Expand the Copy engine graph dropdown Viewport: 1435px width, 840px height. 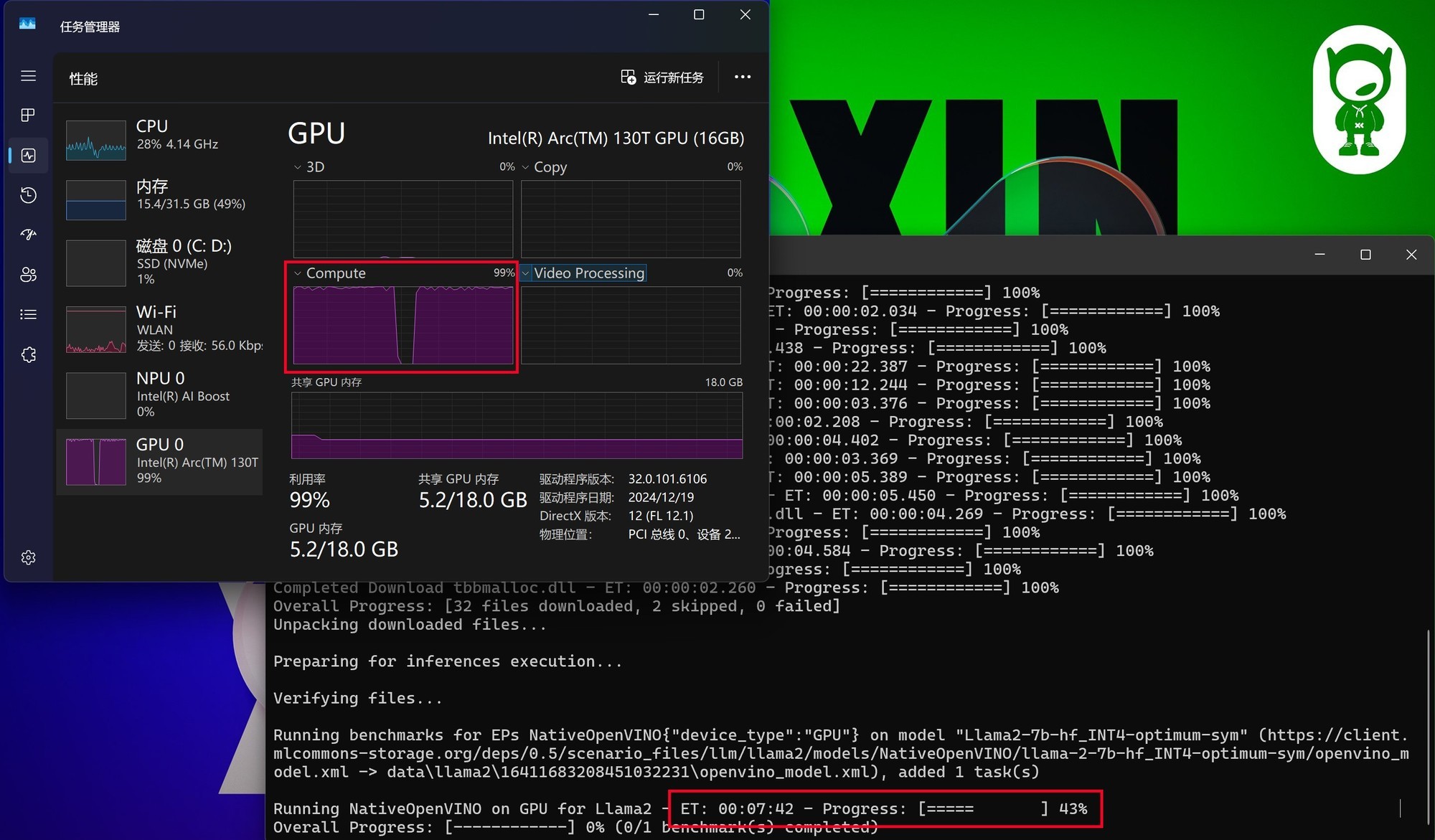click(543, 167)
